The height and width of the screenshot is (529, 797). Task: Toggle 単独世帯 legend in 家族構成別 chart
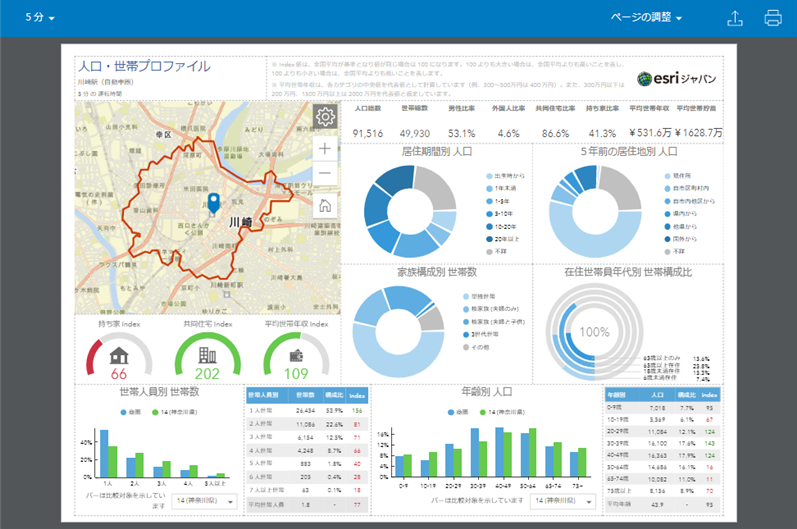[482, 298]
